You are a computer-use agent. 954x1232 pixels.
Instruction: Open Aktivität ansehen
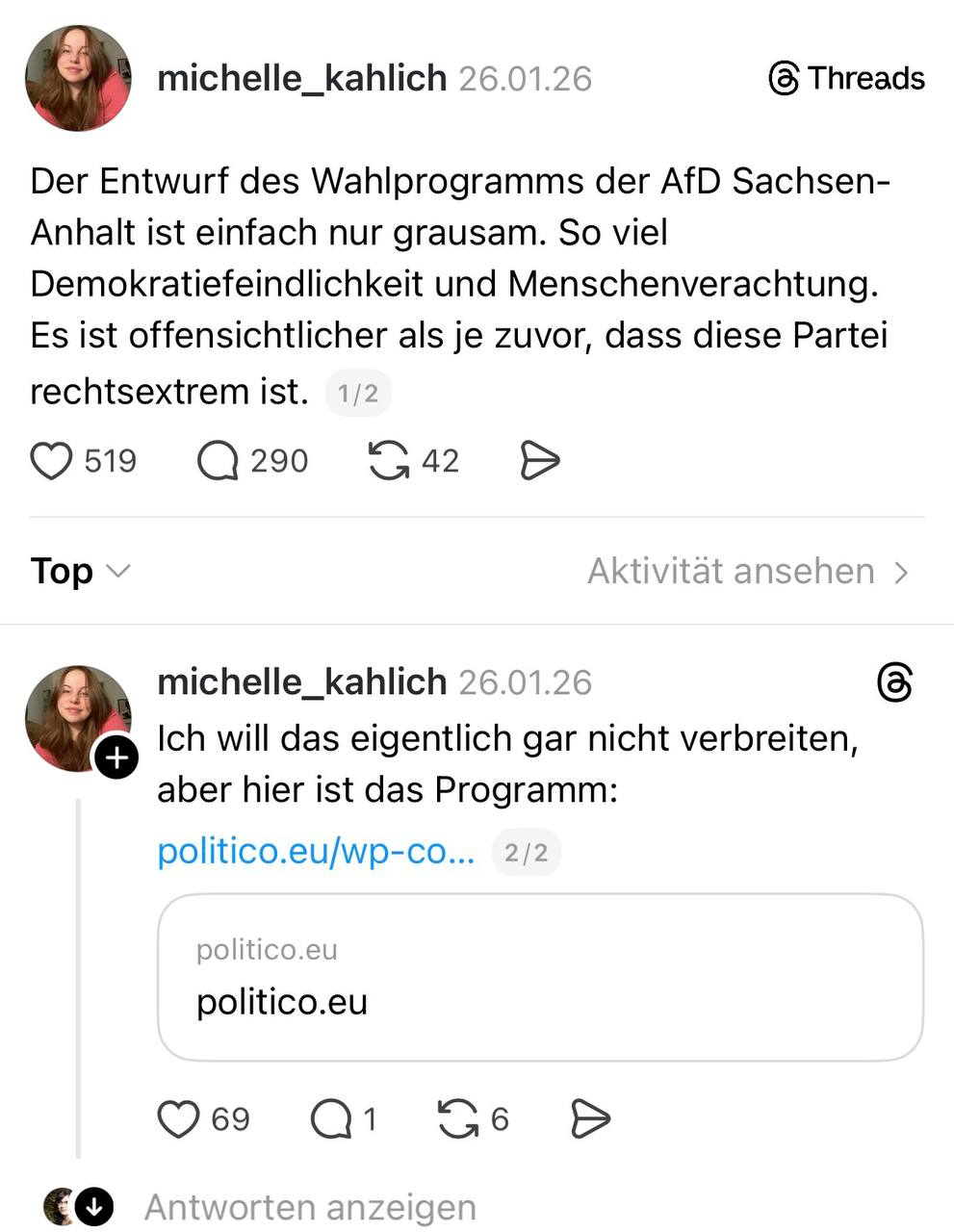tap(748, 572)
